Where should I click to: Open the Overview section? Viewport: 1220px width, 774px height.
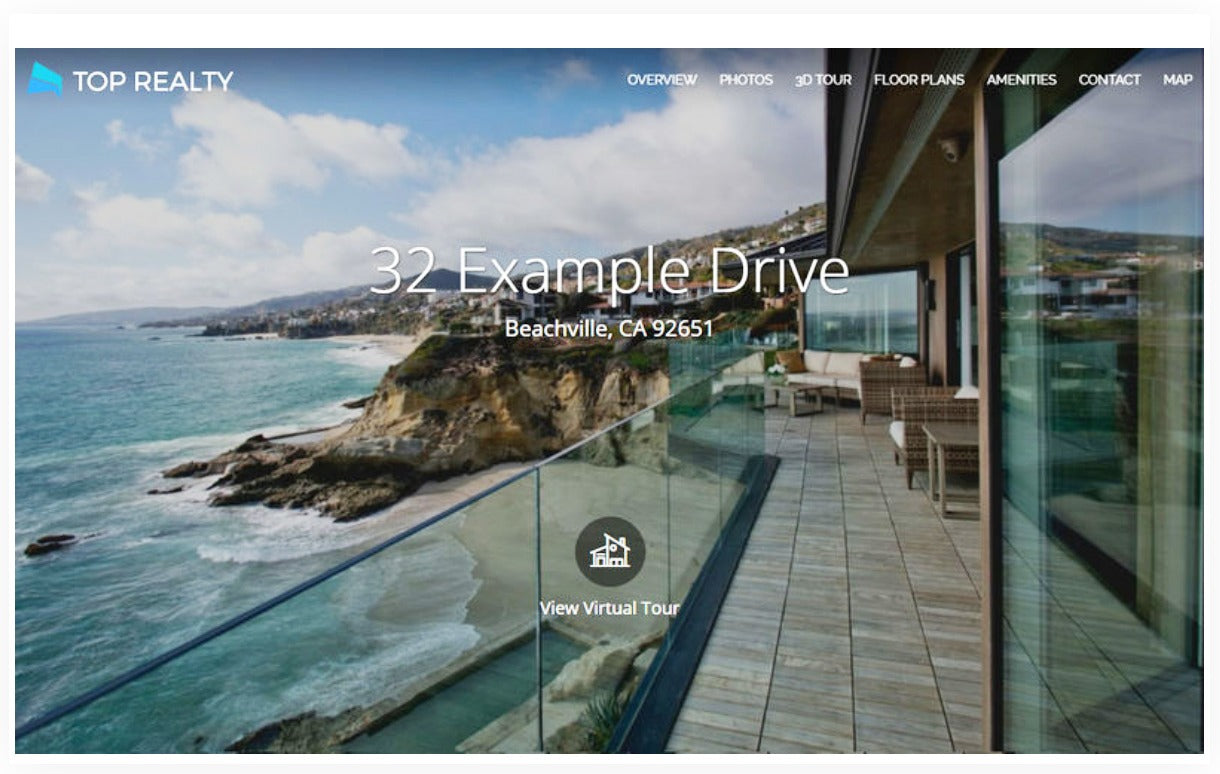662,80
